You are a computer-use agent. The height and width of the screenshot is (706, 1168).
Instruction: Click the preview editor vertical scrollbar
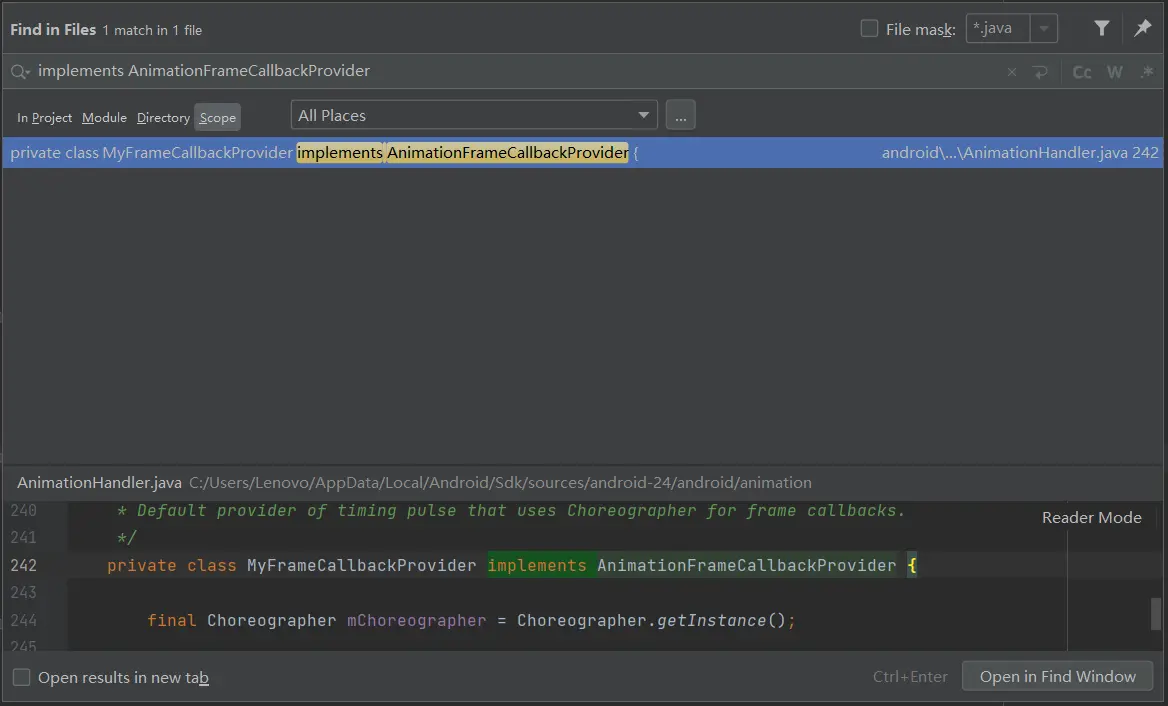(1156, 611)
